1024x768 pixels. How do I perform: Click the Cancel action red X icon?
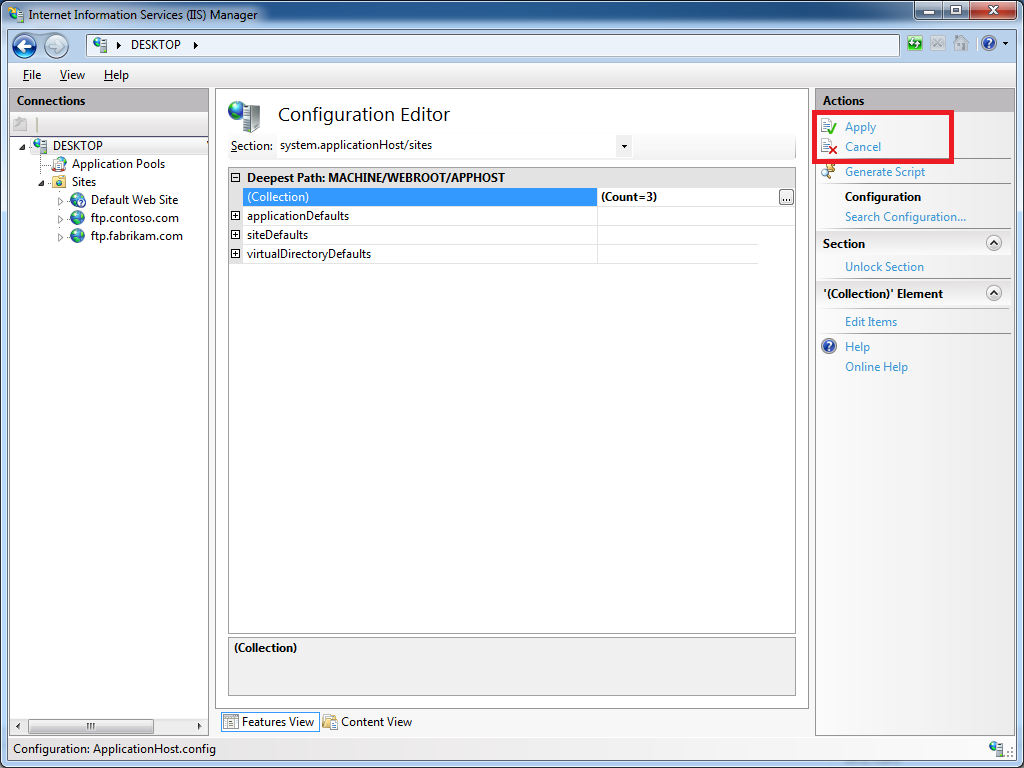click(x=829, y=147)
